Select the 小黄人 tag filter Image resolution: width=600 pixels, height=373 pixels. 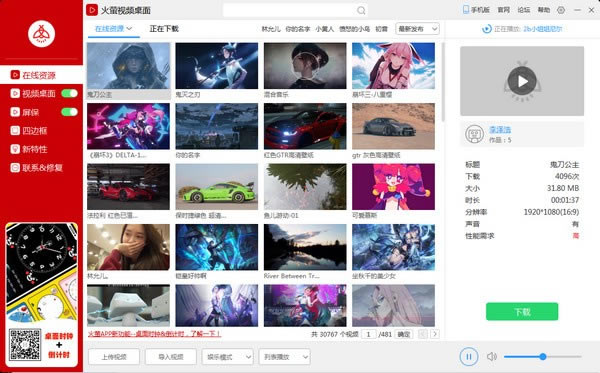click(324, 29)
